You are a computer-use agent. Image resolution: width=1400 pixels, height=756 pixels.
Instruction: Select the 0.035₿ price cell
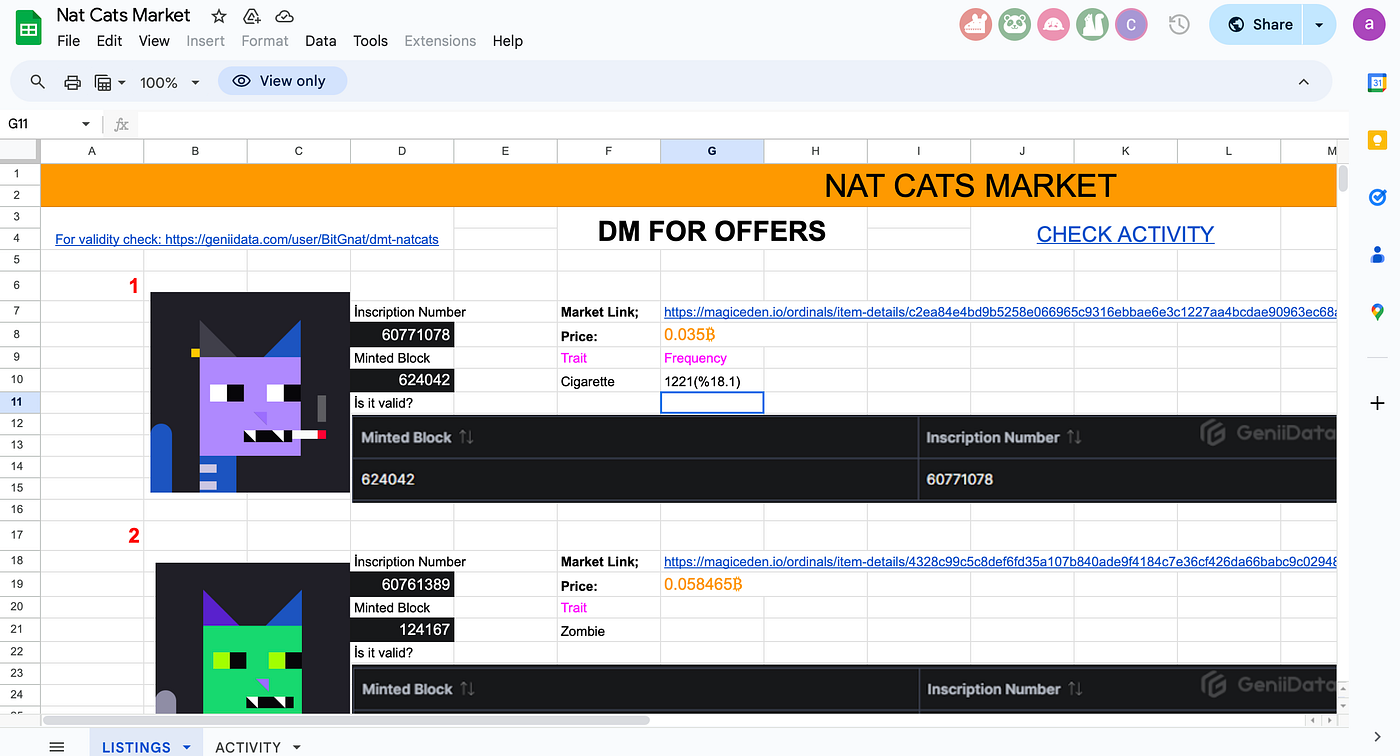tap(712, 335)
